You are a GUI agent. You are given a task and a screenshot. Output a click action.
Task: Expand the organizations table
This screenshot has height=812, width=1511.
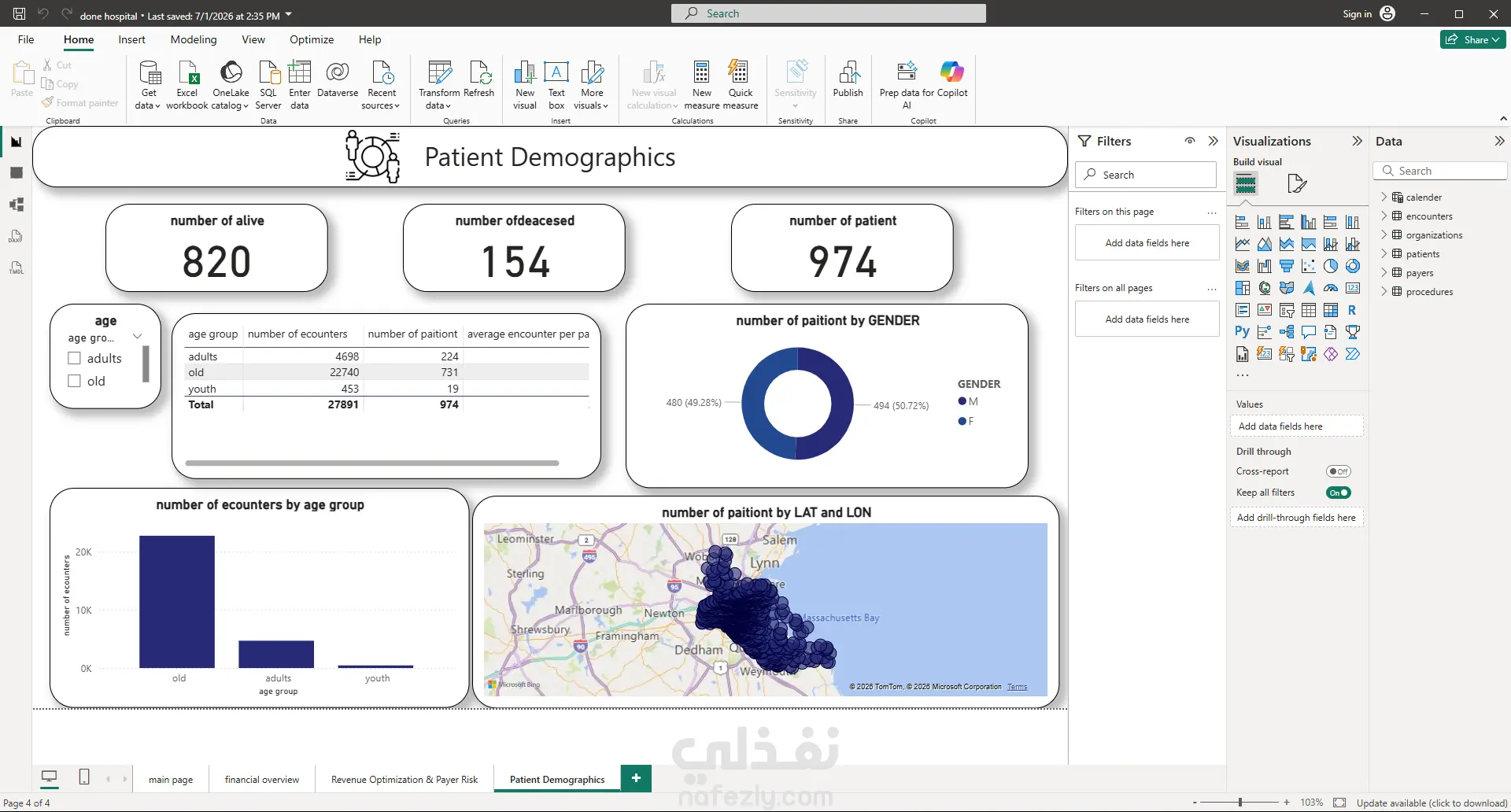click(1384, 234)
